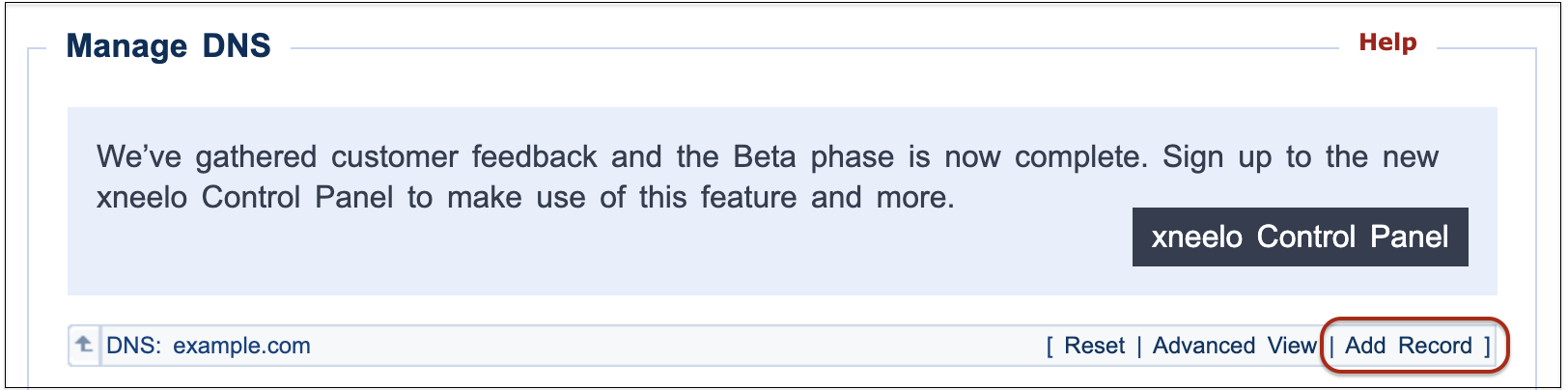Click the example.com domain name
Screen dimensions: 1568x390
241,346
